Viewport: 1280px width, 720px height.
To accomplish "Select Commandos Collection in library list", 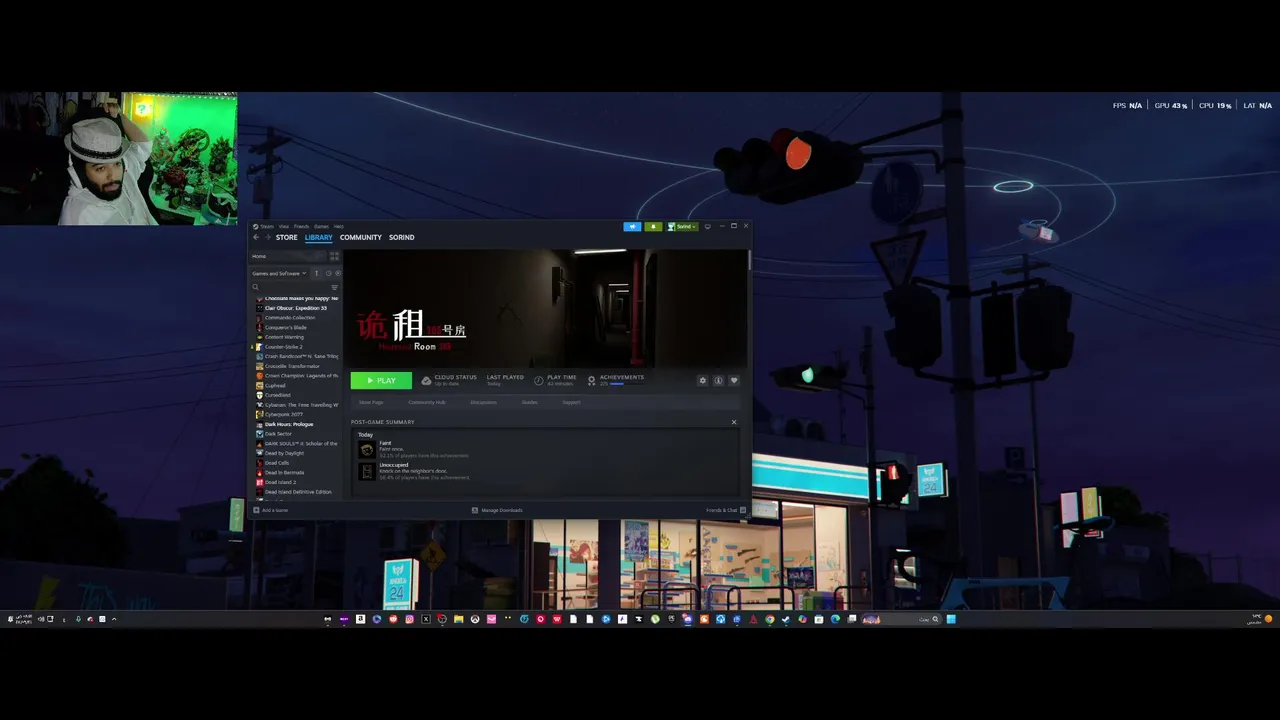I will (x=290, y=318).
